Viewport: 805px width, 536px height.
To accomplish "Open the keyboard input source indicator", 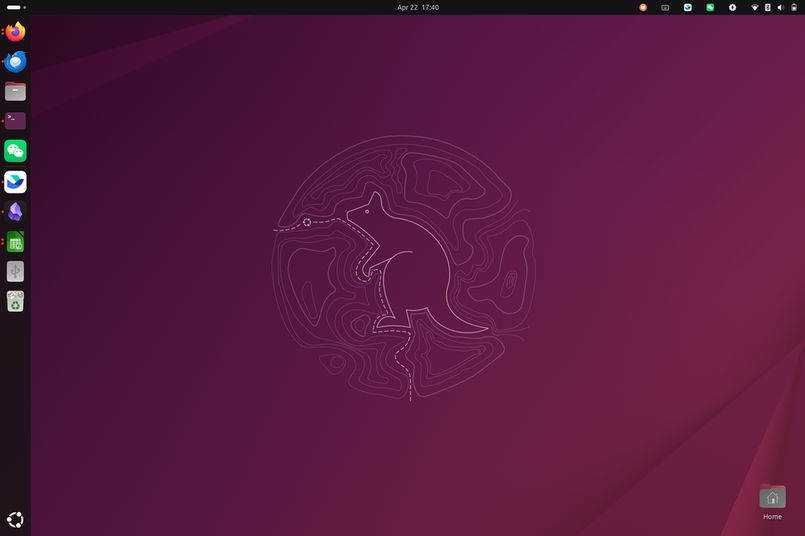I will (665, 7).
